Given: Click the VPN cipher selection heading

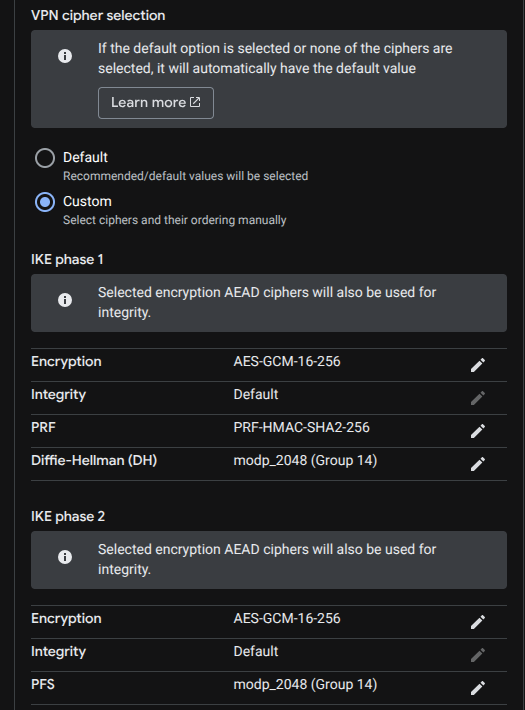Looking at the screenshot, I should (98, 15).
